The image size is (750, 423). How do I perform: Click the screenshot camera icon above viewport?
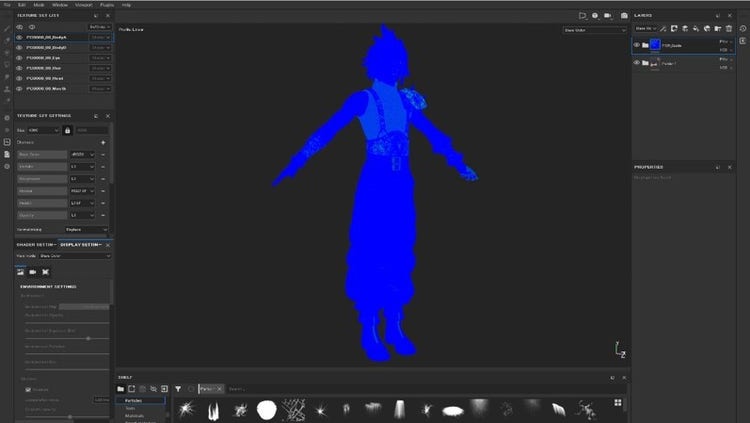tap(624, 16)
